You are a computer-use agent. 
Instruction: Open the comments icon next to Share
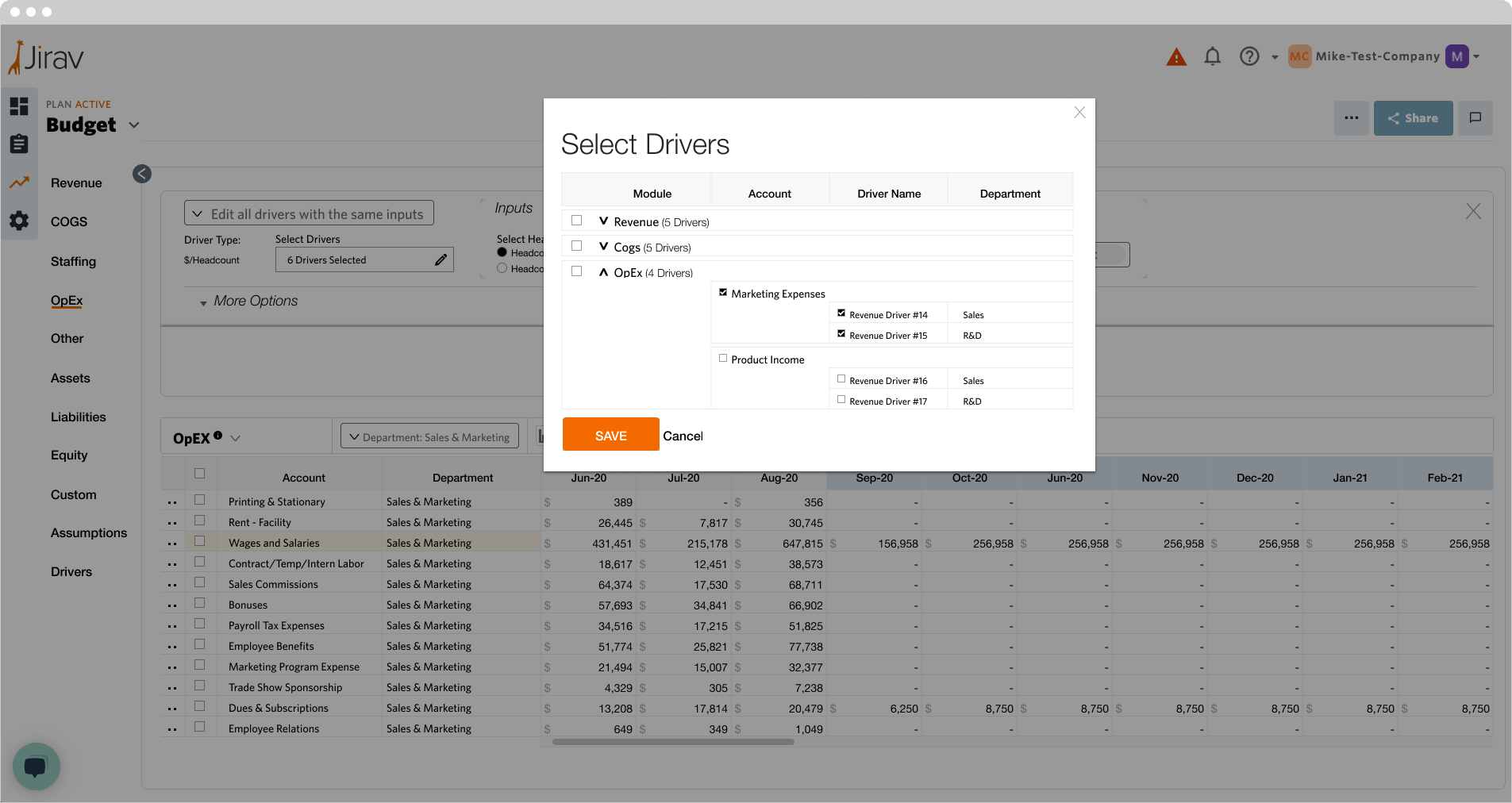(1475, 118)
